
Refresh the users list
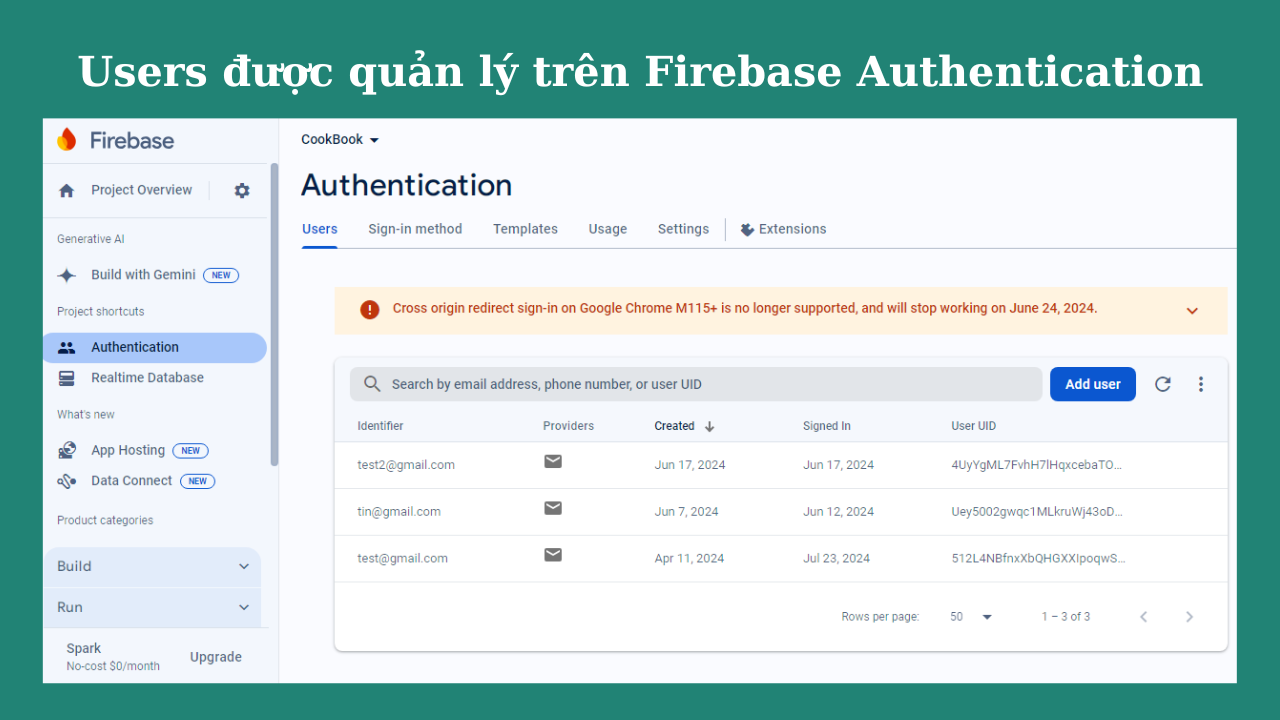(1163, 384)
